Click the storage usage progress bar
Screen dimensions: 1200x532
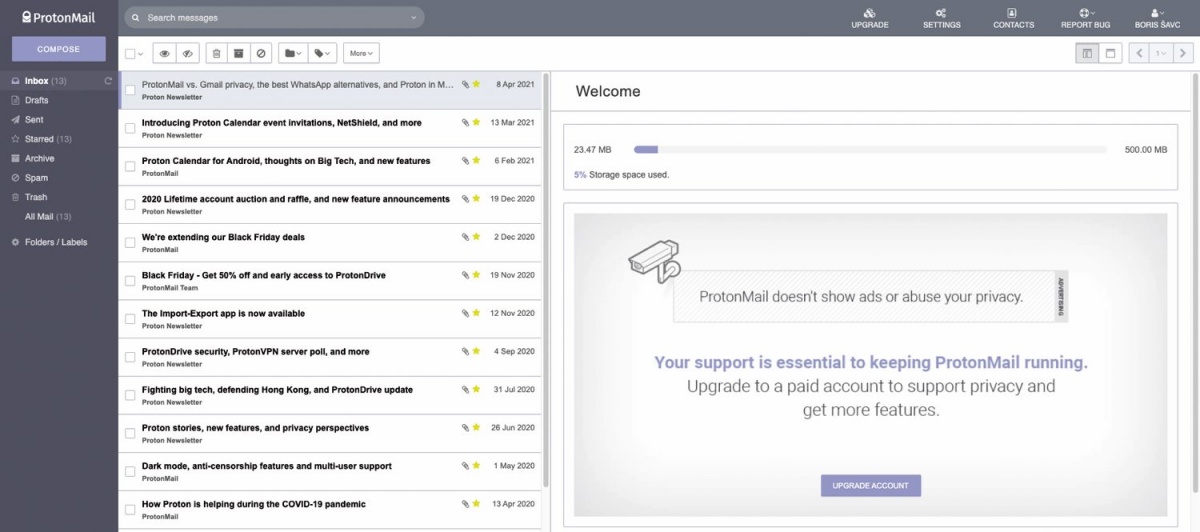pyautogui.click(x=870, y=150)
